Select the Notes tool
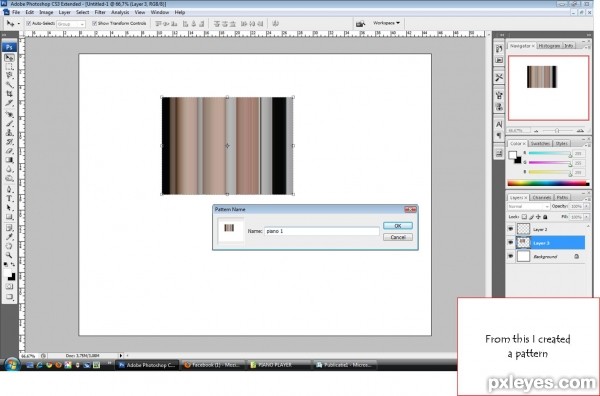600x396 pixels. tap(9, 228)
